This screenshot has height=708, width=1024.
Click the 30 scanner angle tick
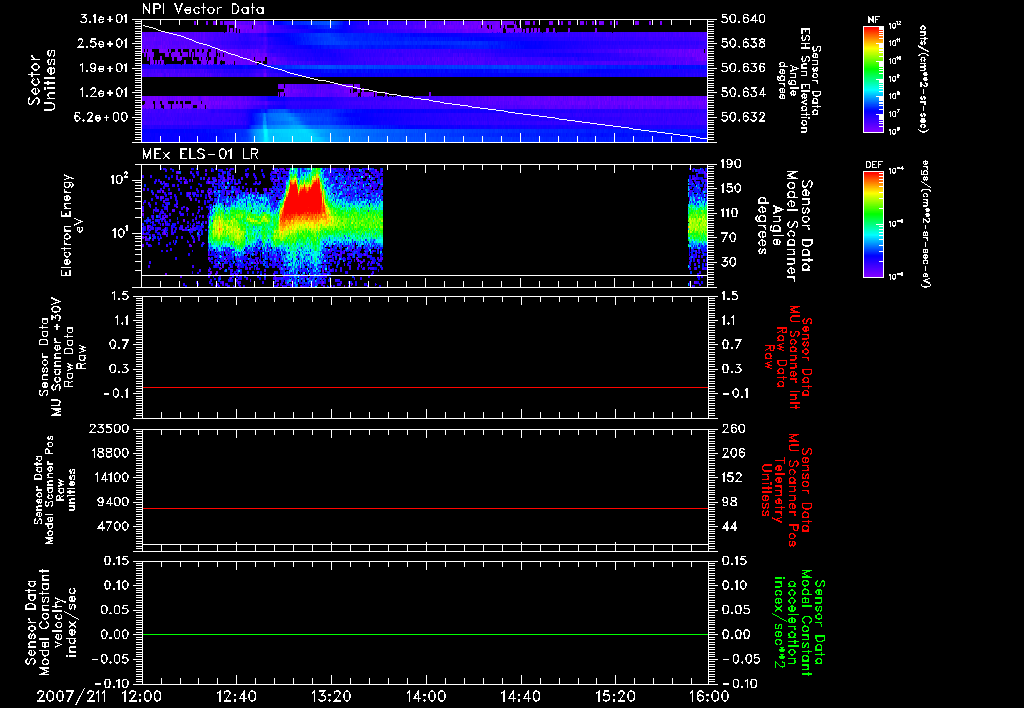728,262
